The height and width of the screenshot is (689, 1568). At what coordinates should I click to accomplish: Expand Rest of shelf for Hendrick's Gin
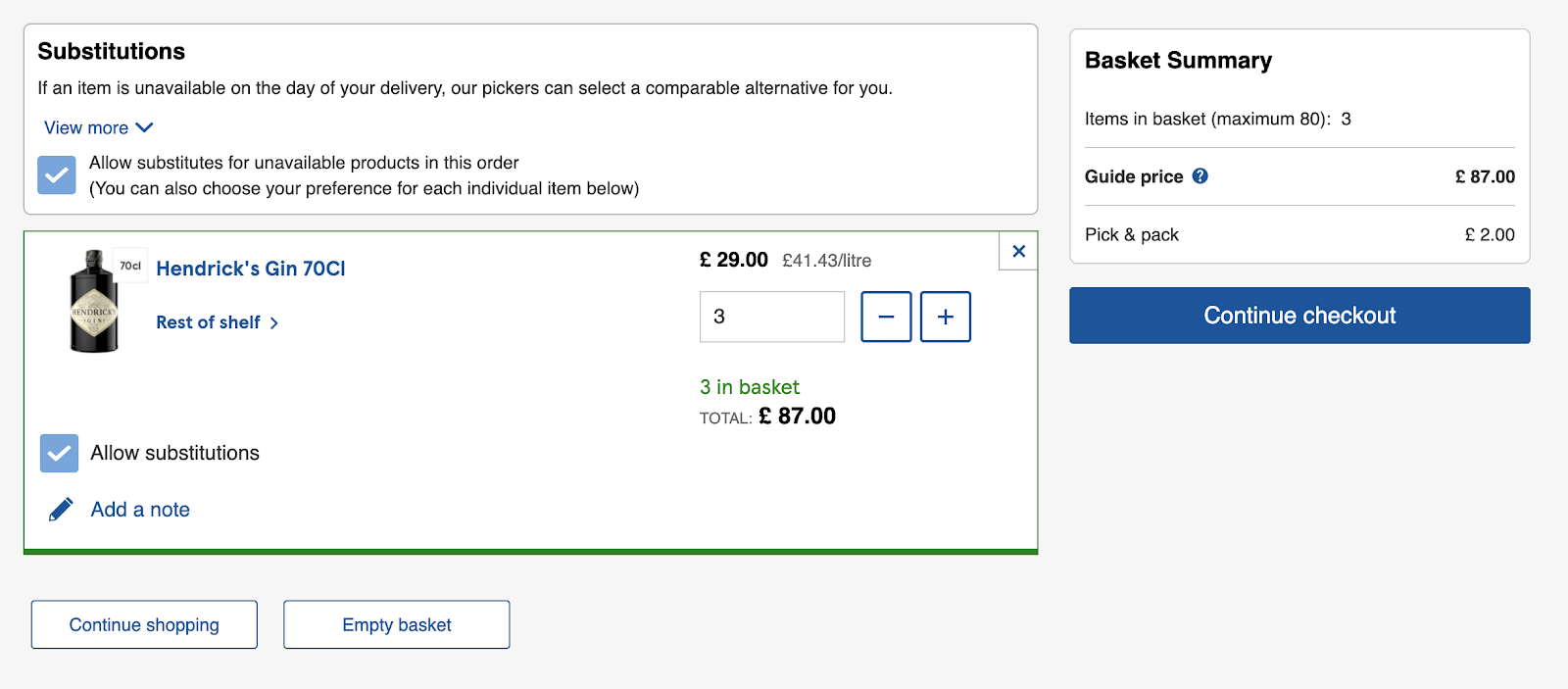(x=209, y=322)
